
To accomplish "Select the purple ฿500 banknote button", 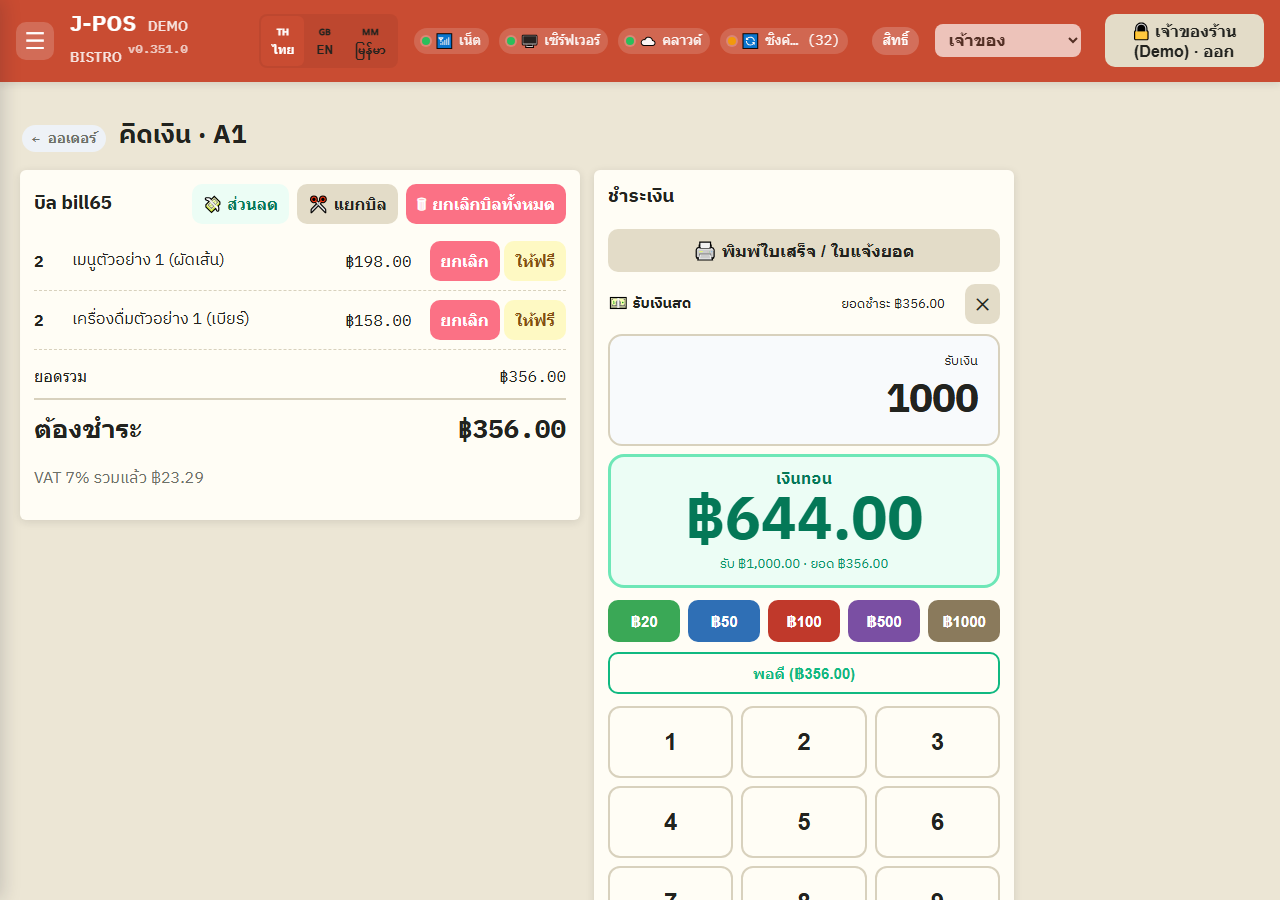I will [884, 621].
